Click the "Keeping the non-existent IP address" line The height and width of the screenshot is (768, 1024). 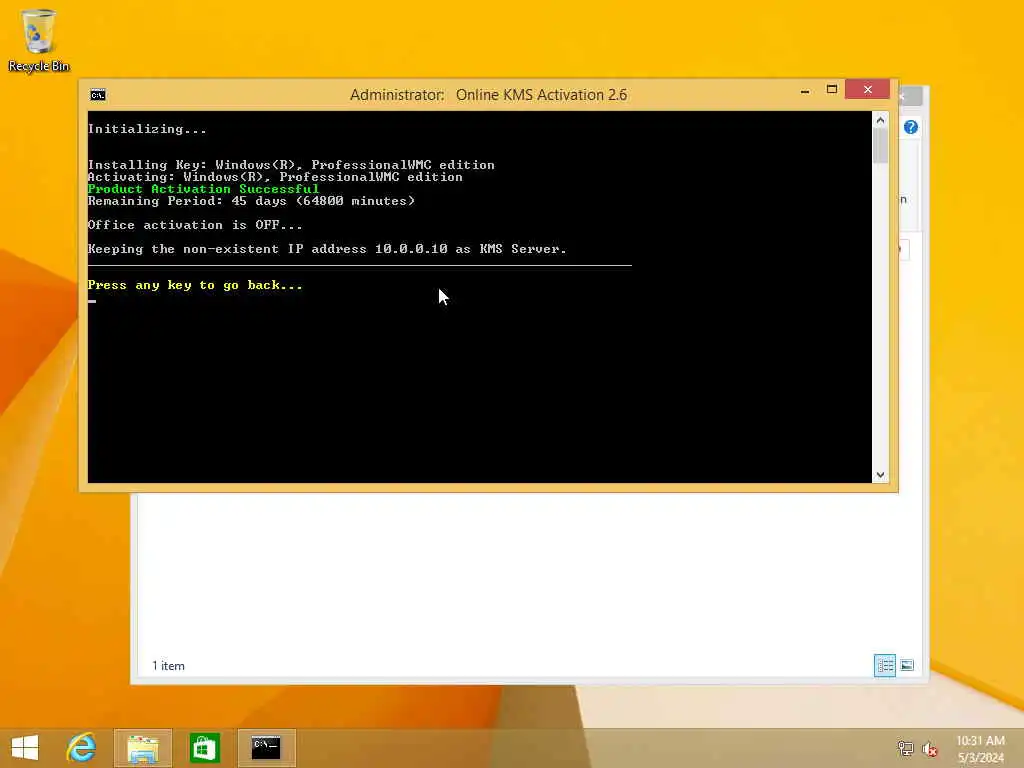tap(327, 249)
